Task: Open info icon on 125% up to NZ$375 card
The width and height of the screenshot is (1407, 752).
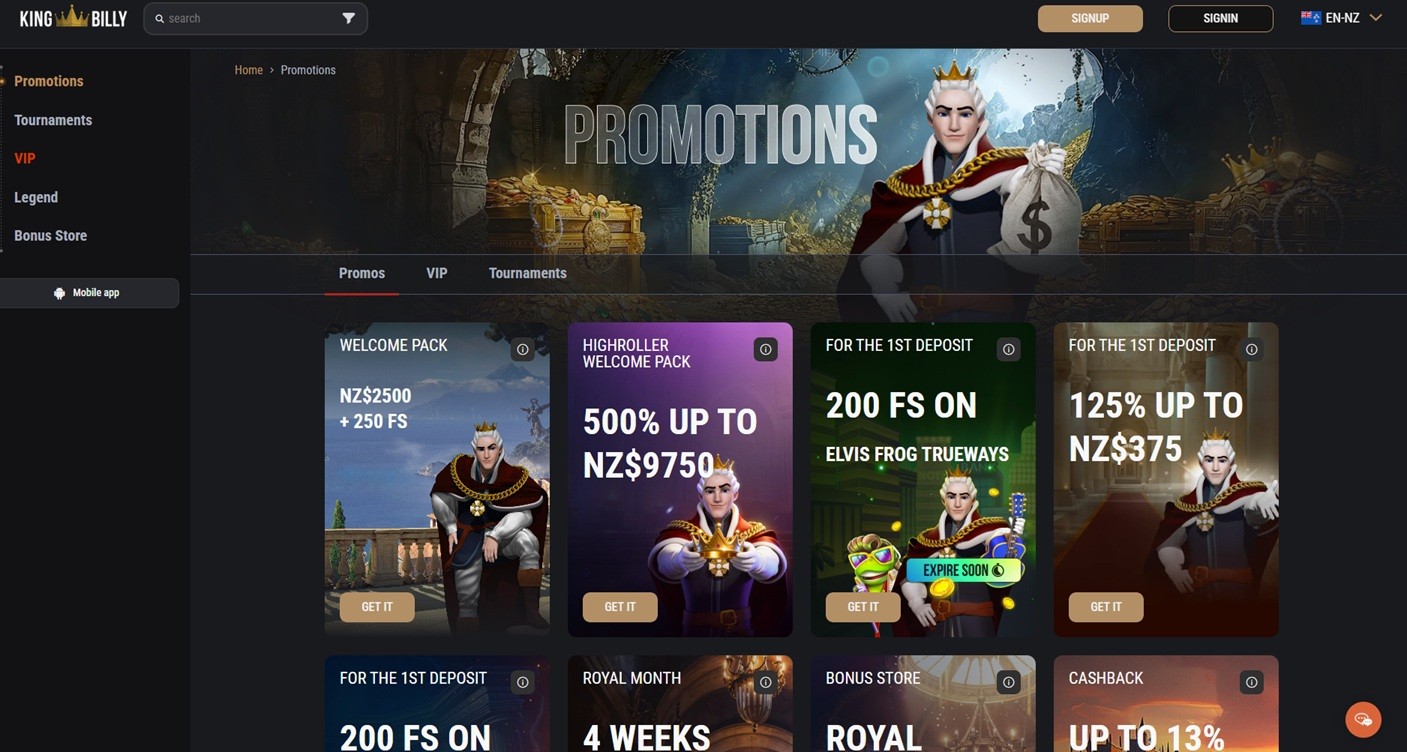Action: (1251, 349)
